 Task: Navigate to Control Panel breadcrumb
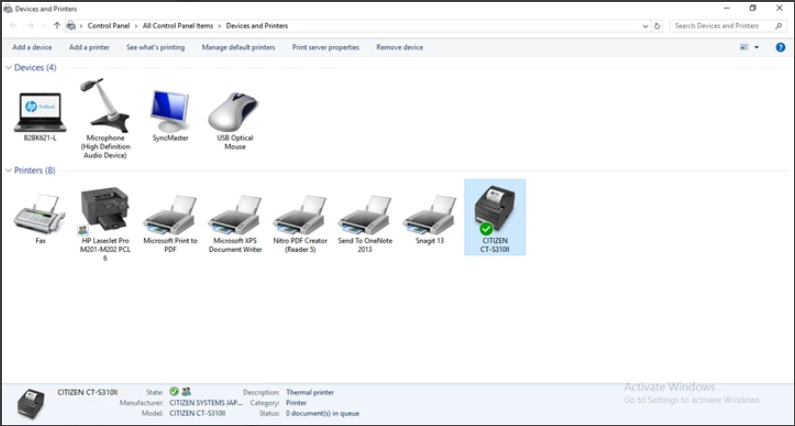coord(109,26)
